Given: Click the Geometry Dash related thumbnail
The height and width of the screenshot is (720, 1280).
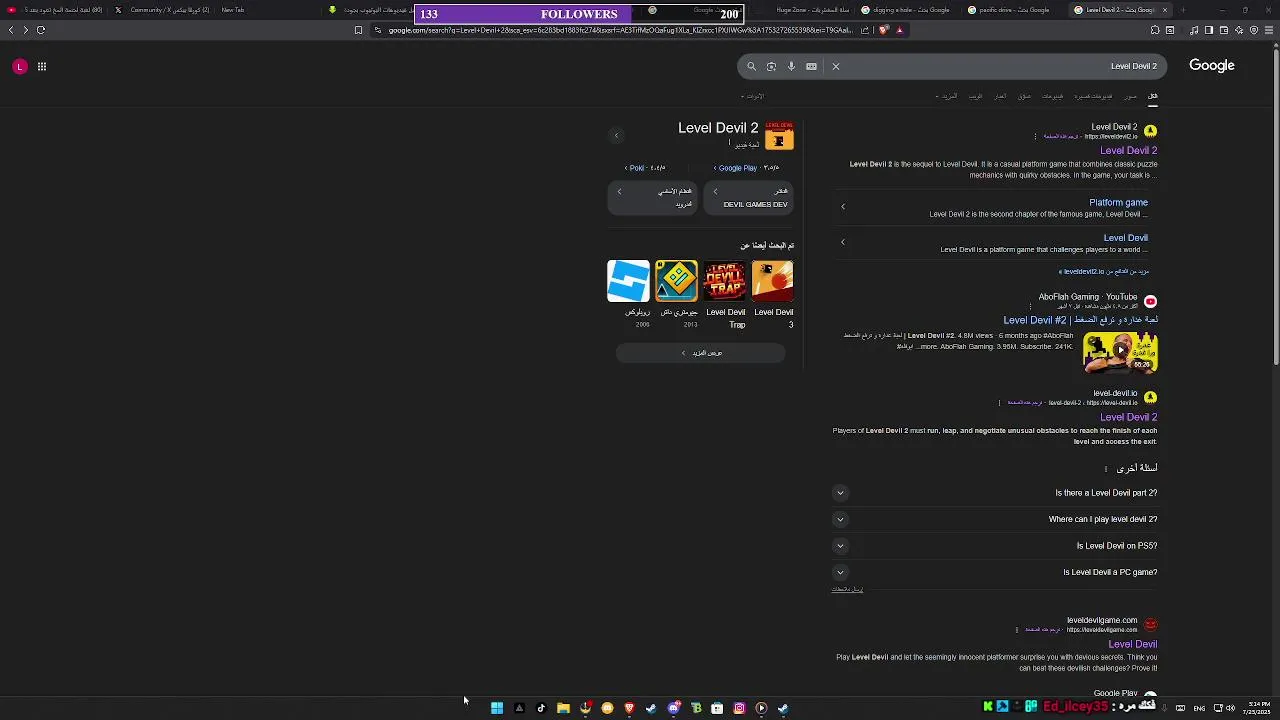Looking at the screenshot, I should (x=676, y=281).
